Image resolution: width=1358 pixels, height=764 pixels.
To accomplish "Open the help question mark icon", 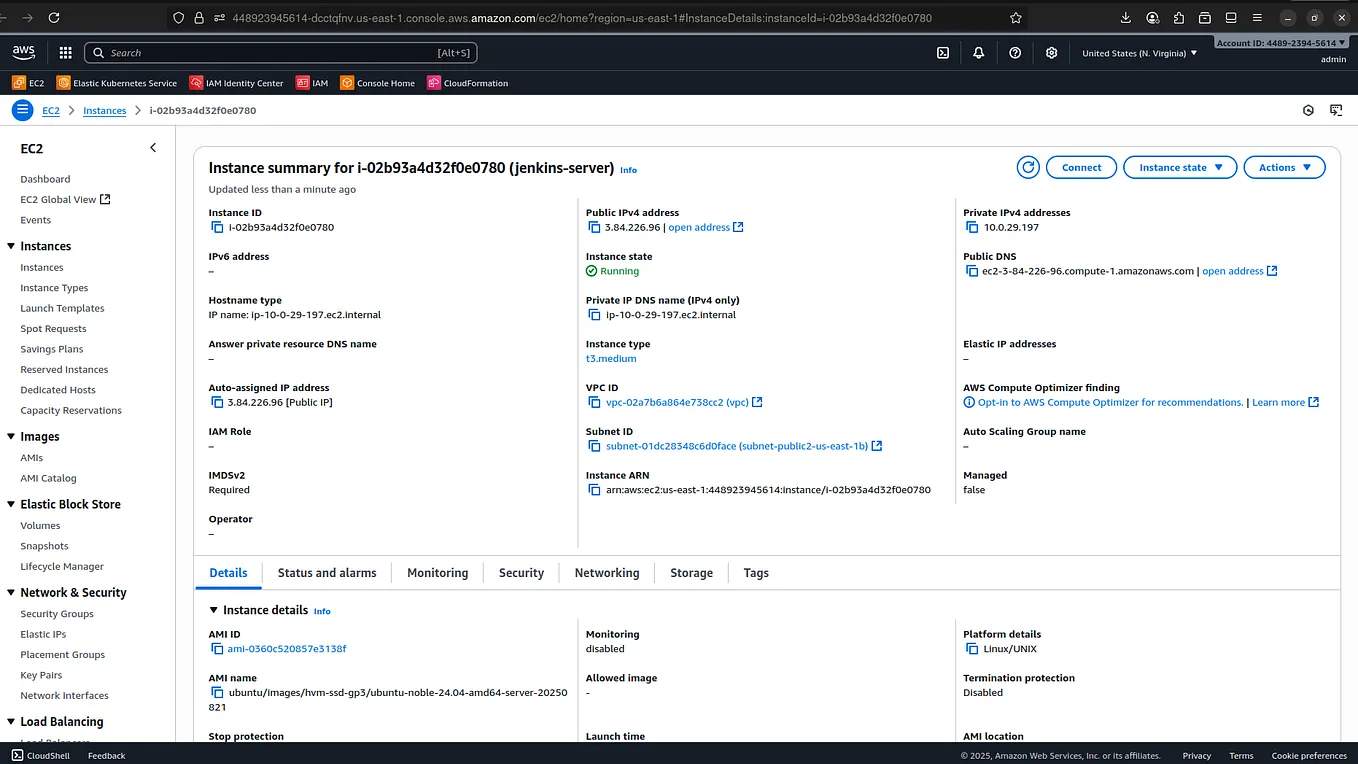I will pyautogui.click(x=1015, y=52).
